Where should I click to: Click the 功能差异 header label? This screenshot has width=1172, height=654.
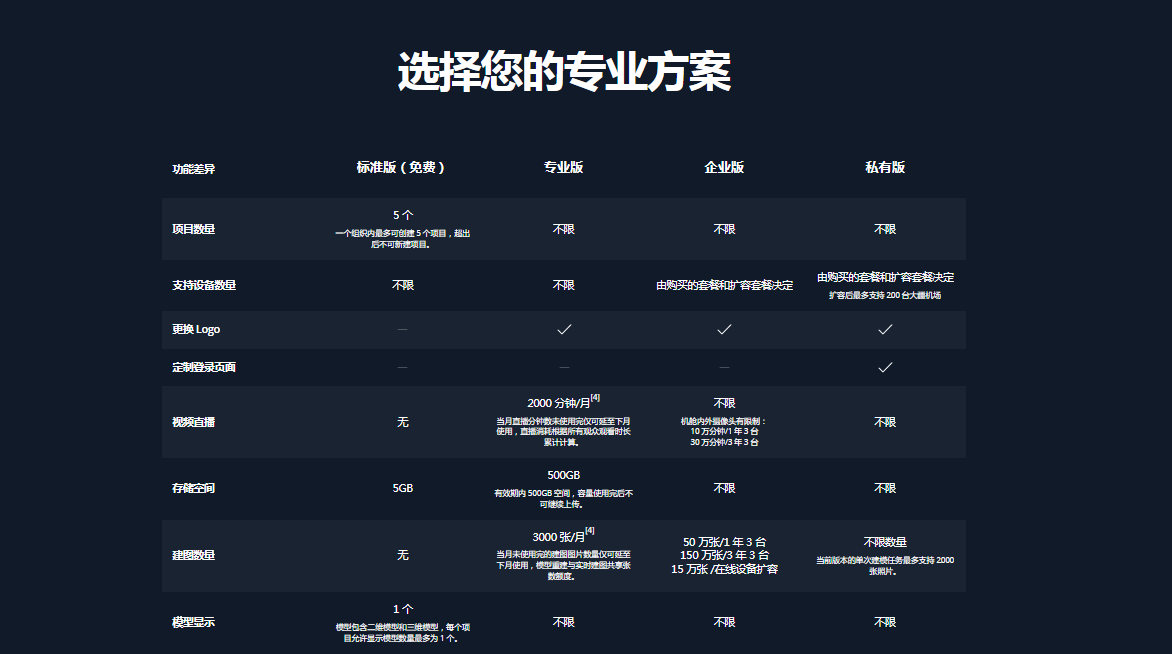point(193,169)
